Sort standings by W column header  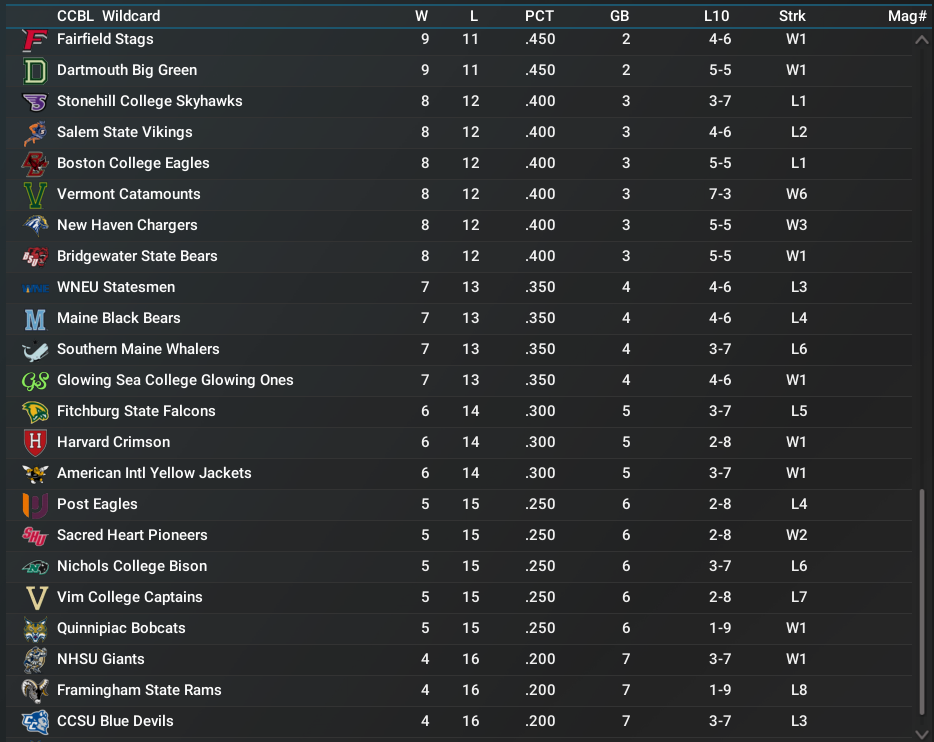tap(421, 16)
